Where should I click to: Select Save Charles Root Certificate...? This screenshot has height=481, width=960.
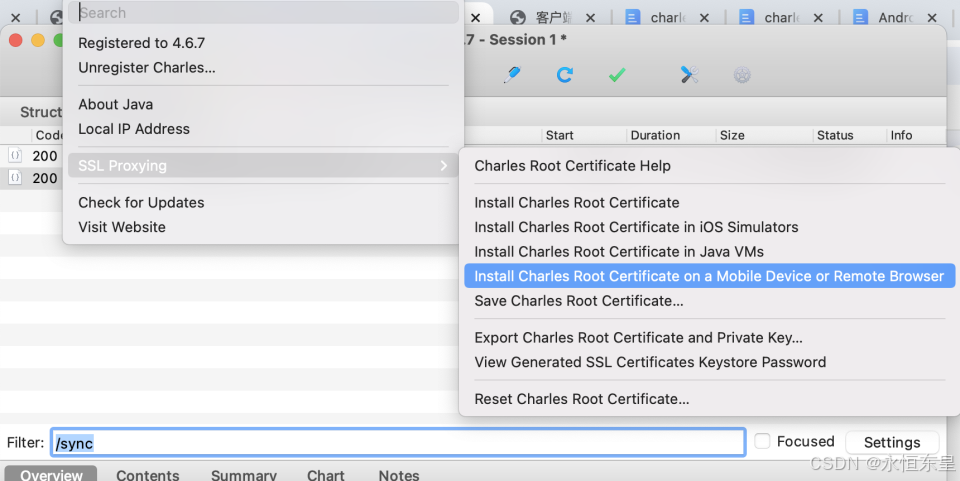tap(579, 300)
